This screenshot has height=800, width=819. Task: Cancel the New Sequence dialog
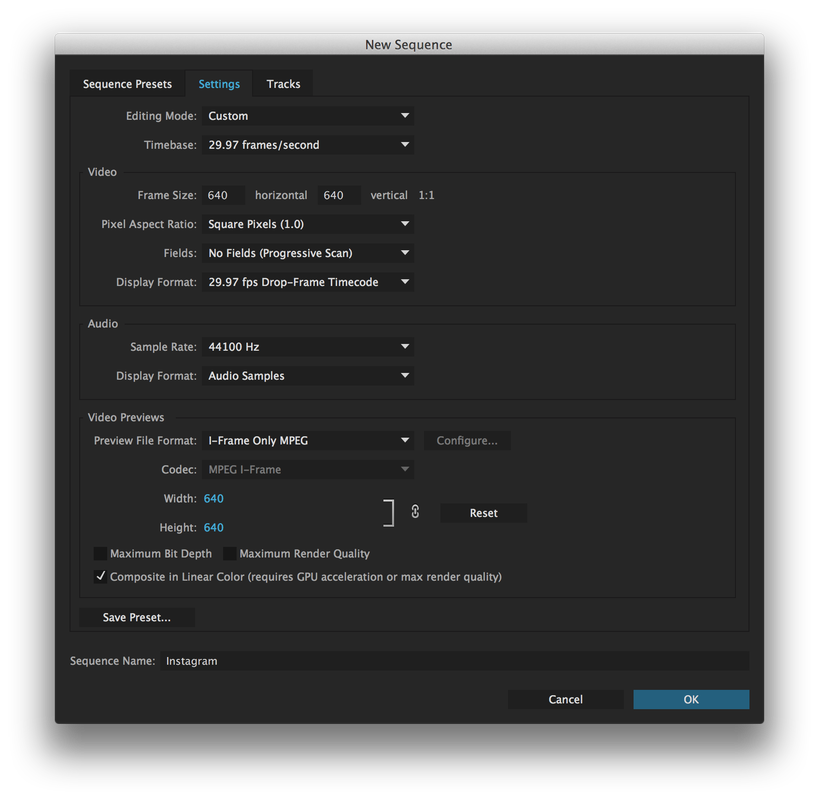pyautogui.click(x=566, y=699)
